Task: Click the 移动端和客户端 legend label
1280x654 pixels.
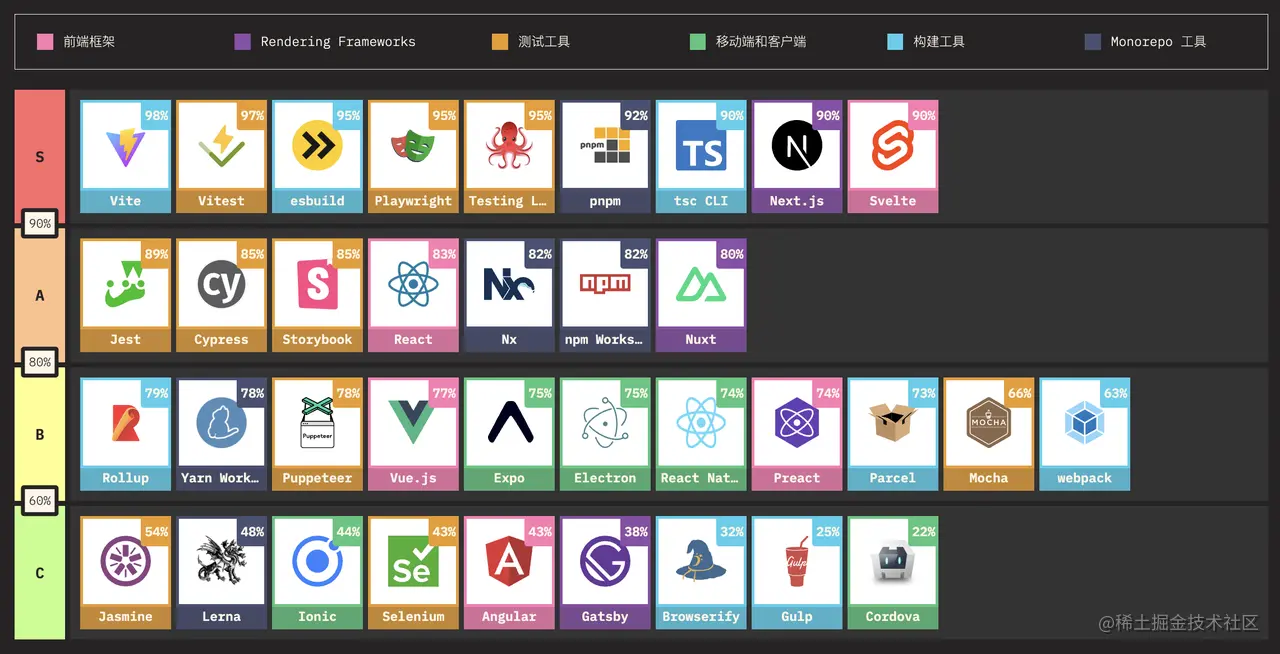Action: 761,42
